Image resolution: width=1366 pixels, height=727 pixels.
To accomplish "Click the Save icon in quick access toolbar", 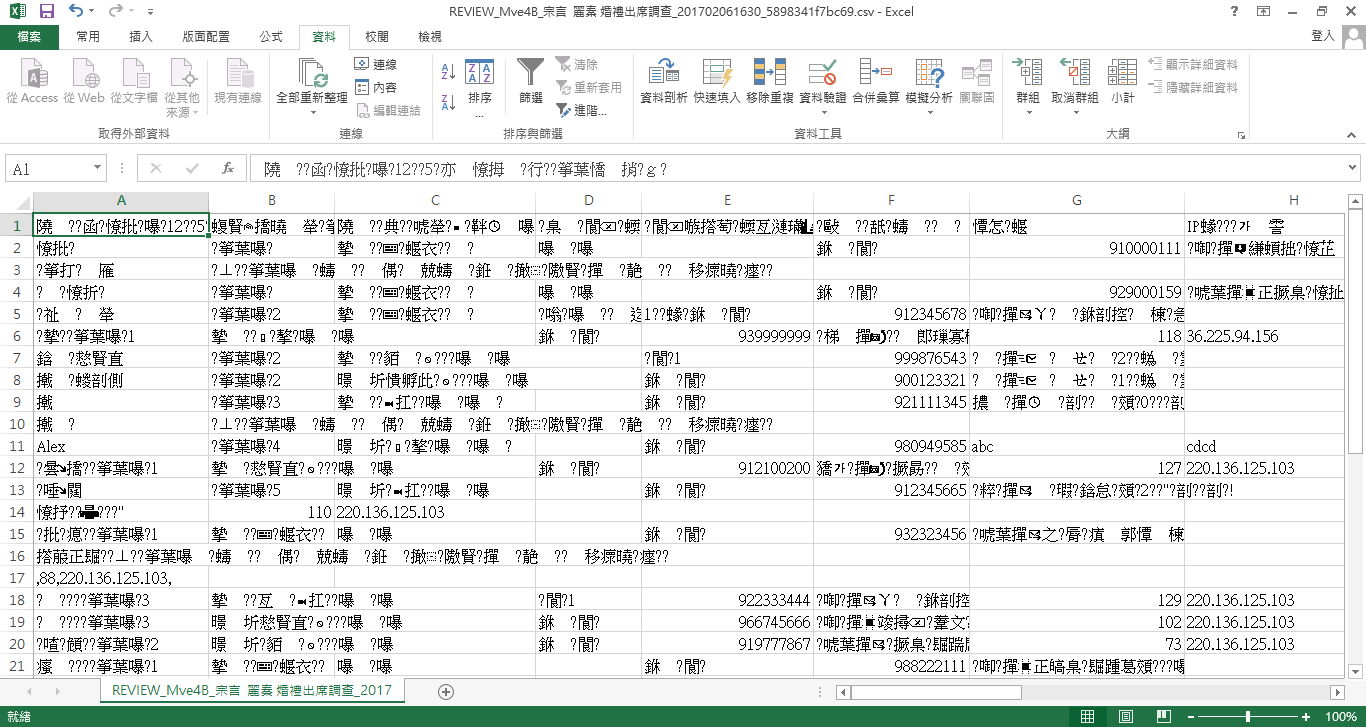I will [x=47, y=12].
